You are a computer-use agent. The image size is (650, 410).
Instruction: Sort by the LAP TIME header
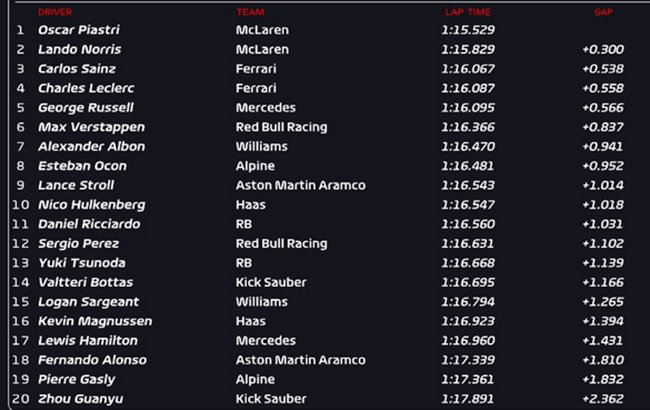[465, 12]
